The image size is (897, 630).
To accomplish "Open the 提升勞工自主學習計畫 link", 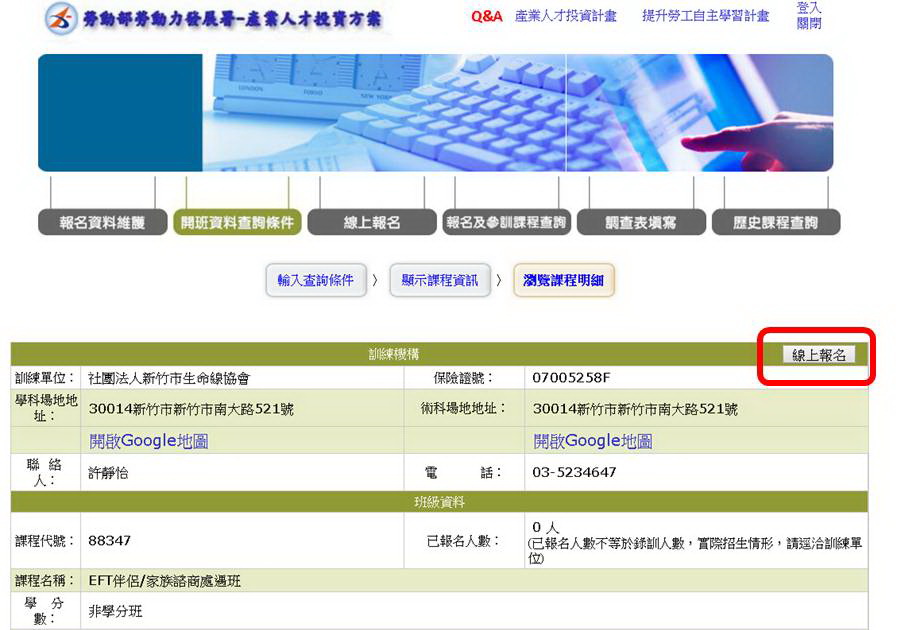I will coord(705,16).
